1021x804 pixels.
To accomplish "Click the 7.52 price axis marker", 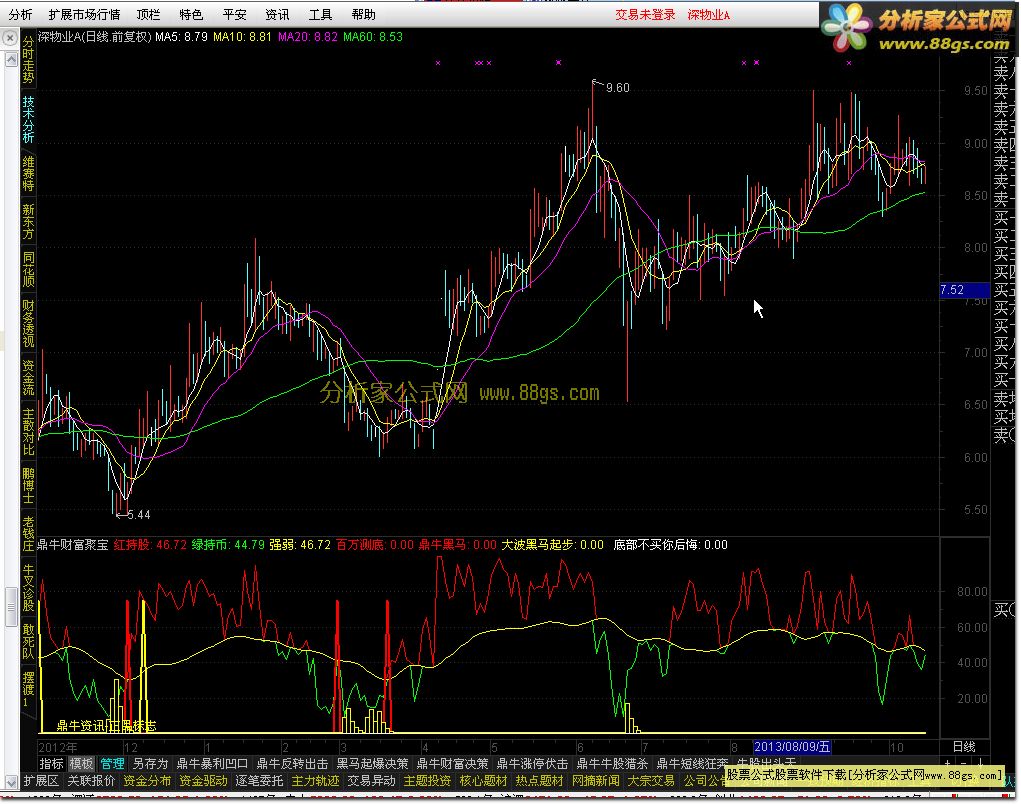I will [x=964, y=290].
